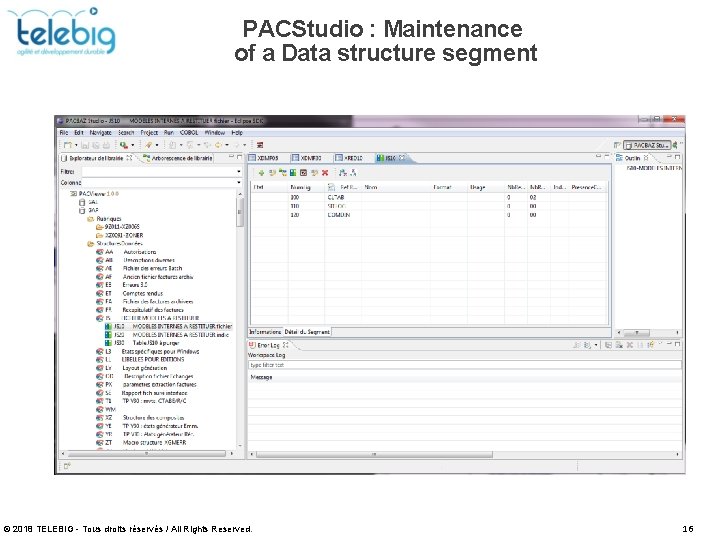Viewport: 720px width, 540px height.
Task: Click the Error Log delete log X icon
Action: coord(630,345)
